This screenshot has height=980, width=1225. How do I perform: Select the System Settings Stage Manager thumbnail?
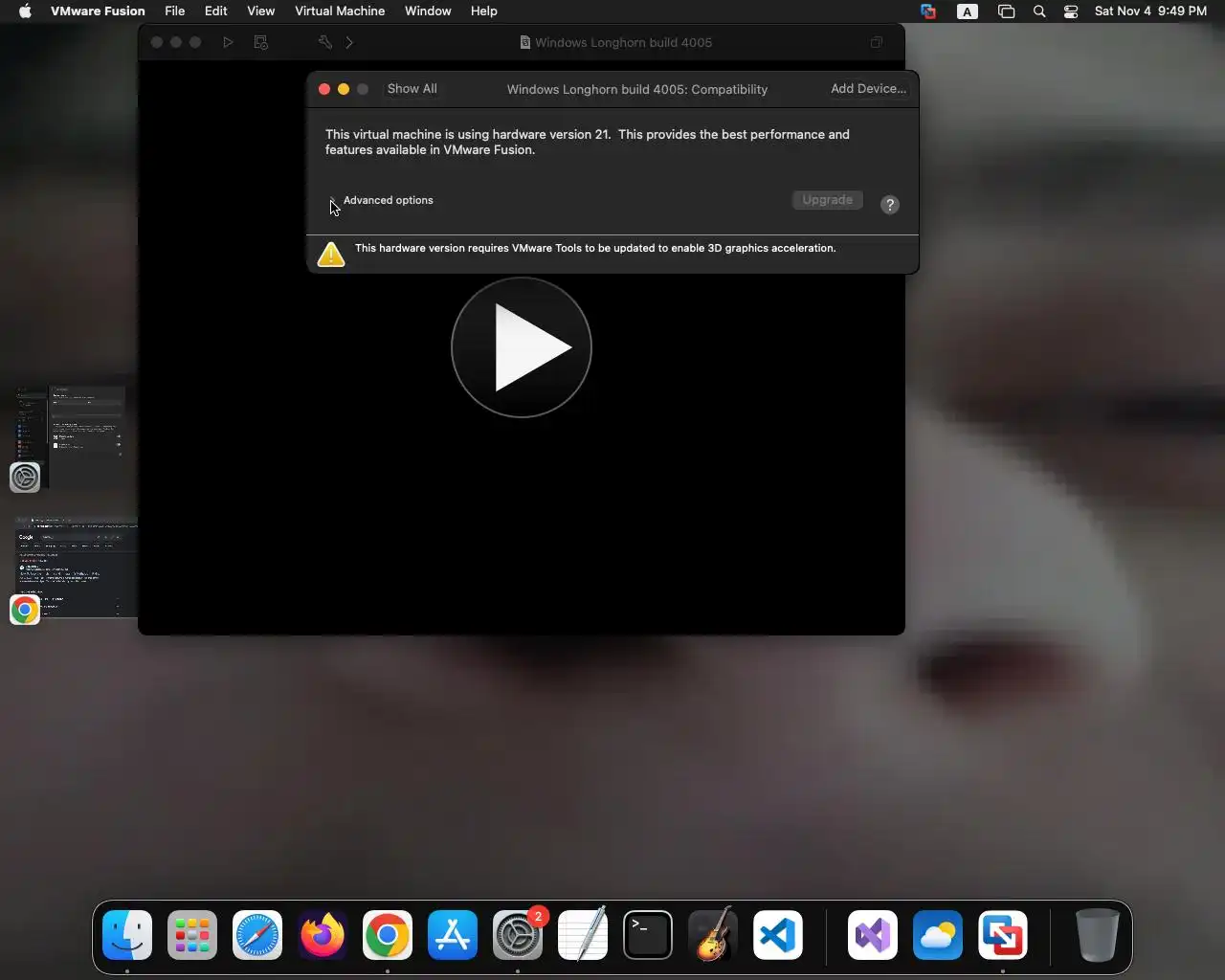(x=69, y=435)
